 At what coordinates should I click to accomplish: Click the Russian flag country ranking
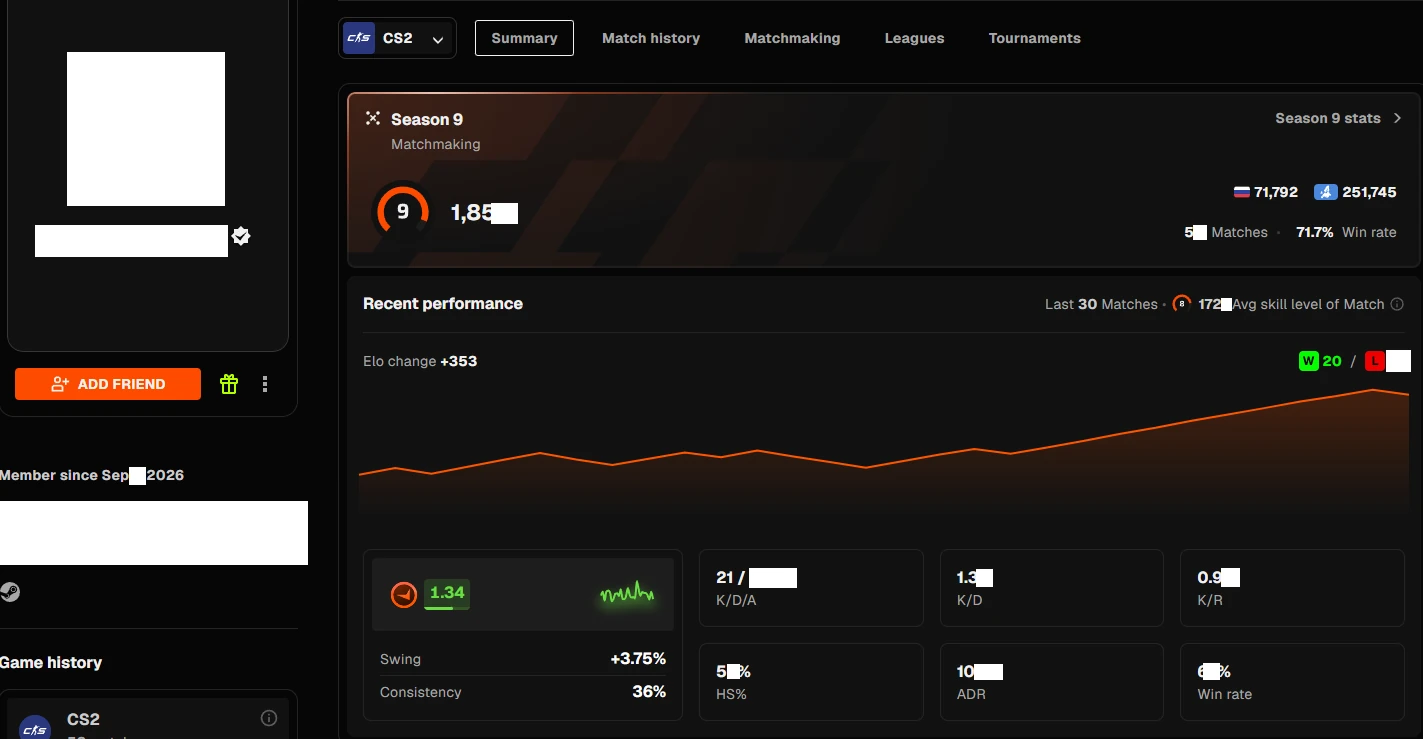click(x=1265, y=192)
